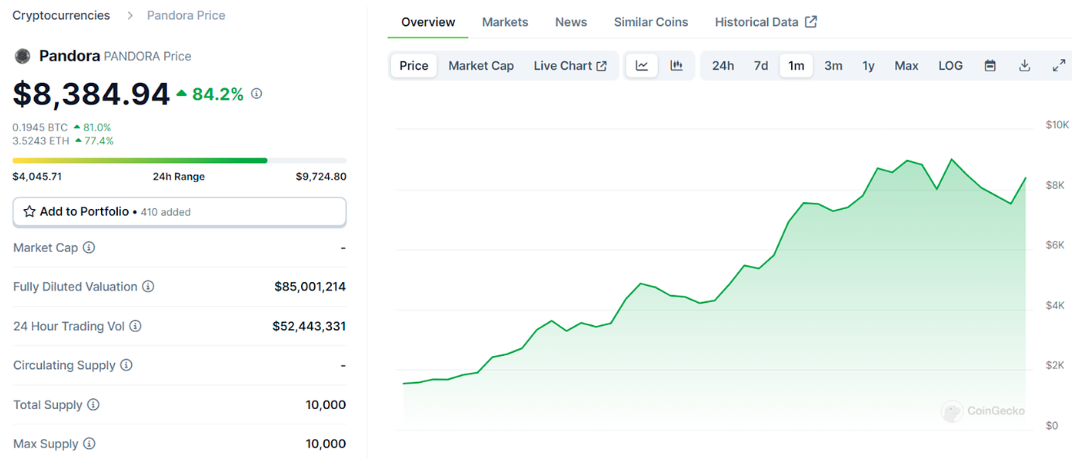The width and height of the screenshot is (1072, 458).
Task: Click the Circulating Supply label
Action: pyautogui.click(x=64, y=366)
